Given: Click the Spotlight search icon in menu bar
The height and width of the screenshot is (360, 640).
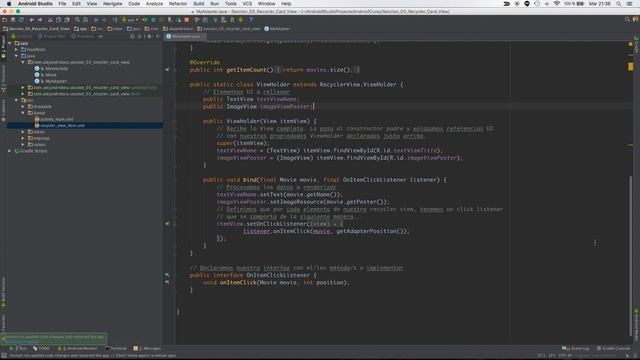Looking at the screenshot, I should coord(619,4).
